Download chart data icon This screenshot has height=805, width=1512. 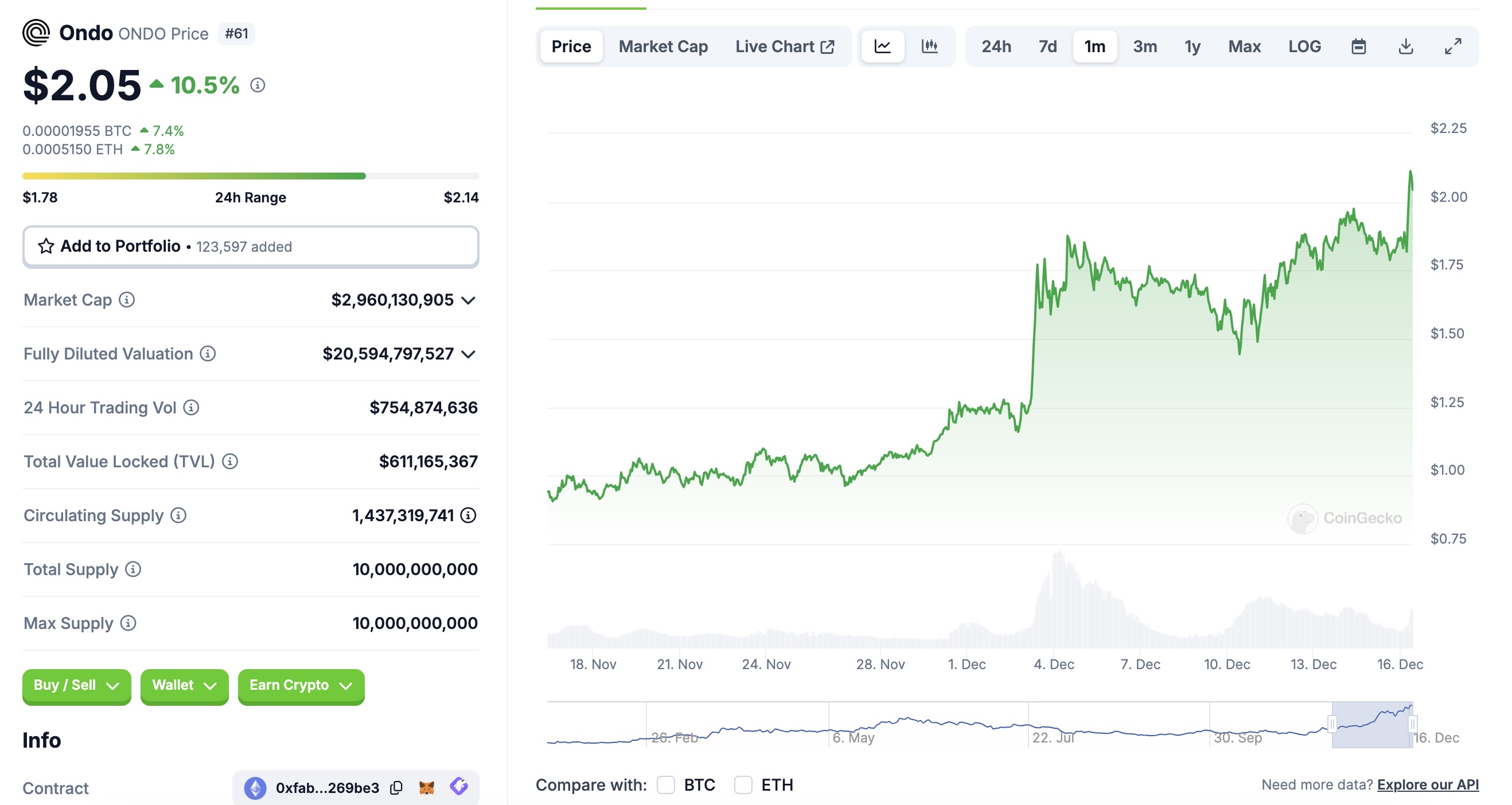click(x=1406, y=46)
